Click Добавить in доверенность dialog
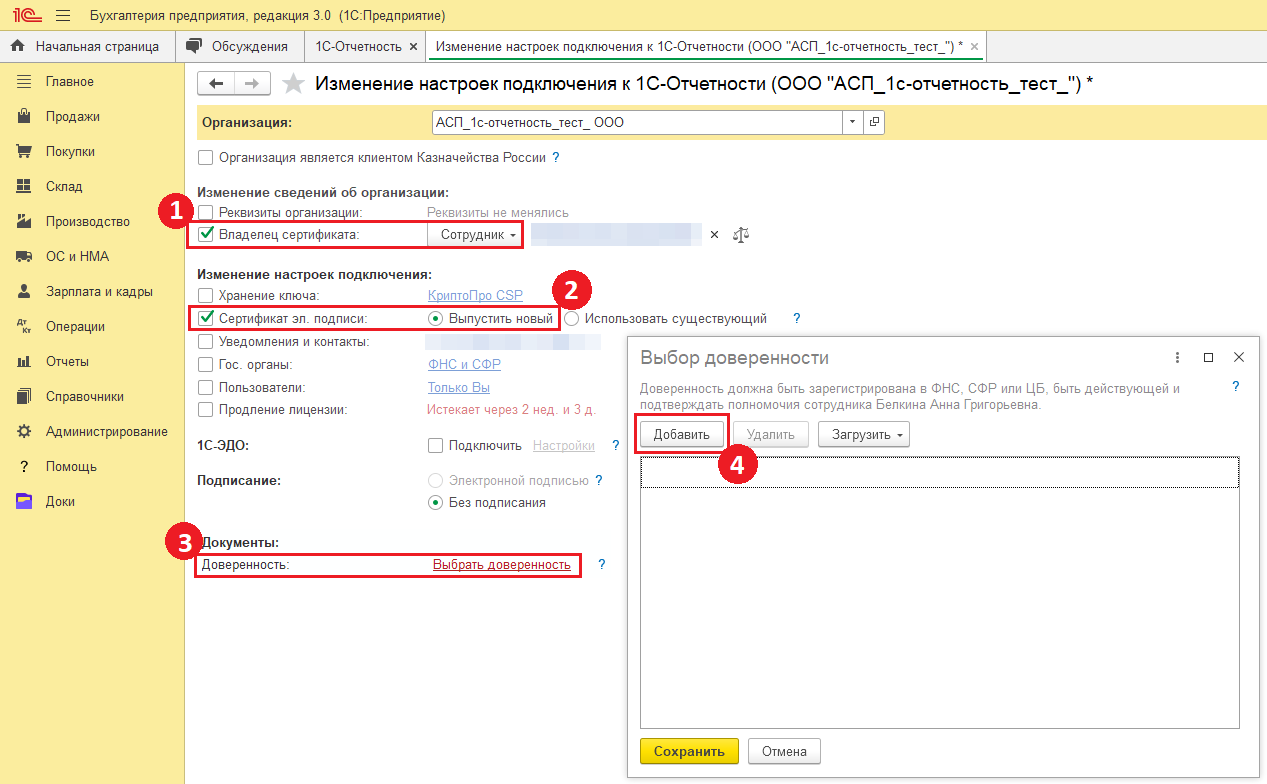Image resolution: width=1267 pixels, height=784 pixels. click(682, 434)
